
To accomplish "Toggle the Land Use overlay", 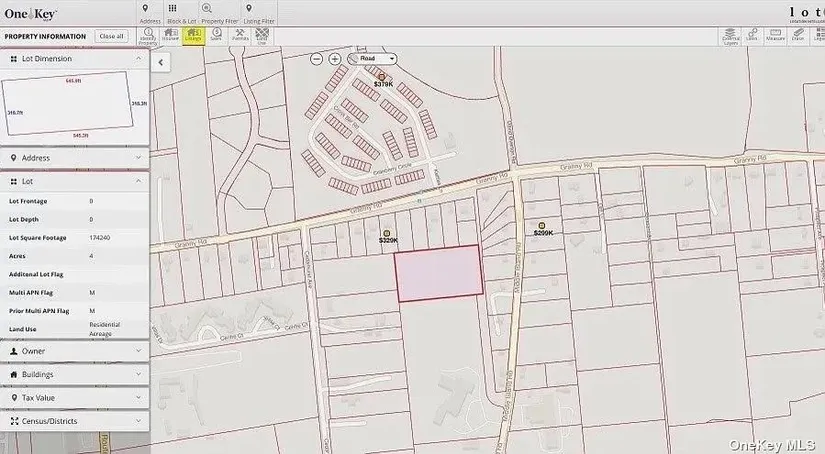I will [x=262, y=36].
